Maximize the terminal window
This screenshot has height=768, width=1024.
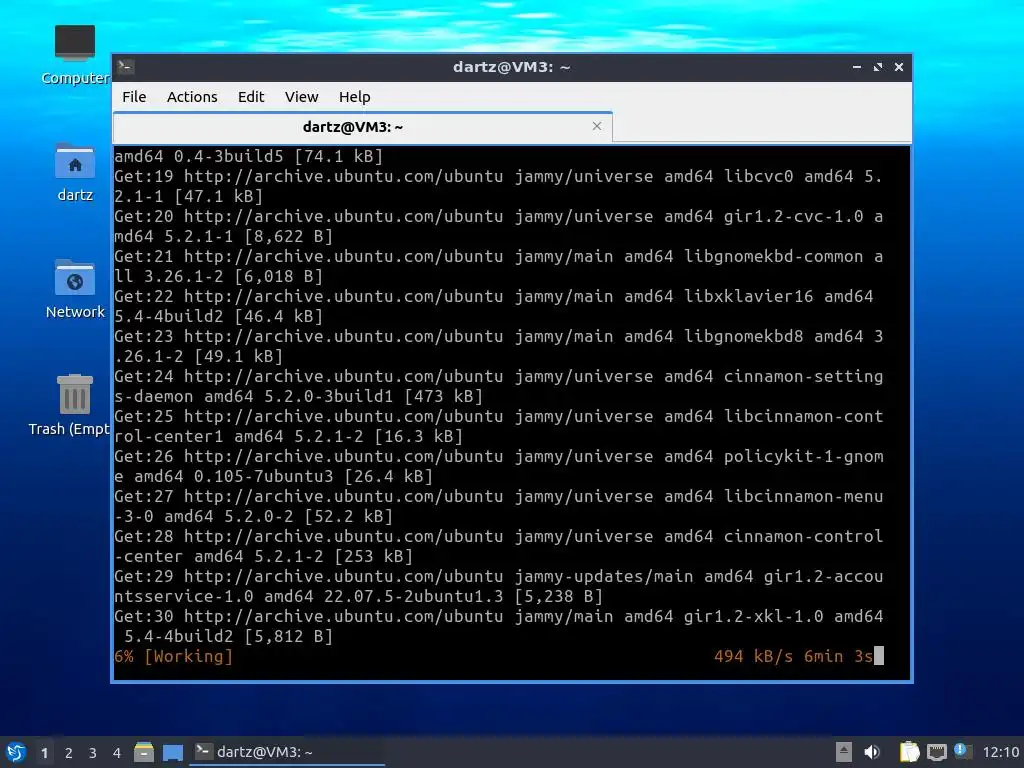(878, 67)
